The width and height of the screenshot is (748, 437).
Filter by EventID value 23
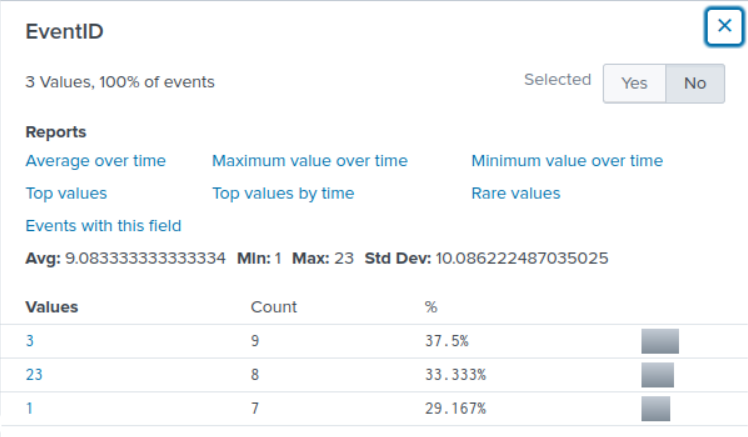click(34, 375)
